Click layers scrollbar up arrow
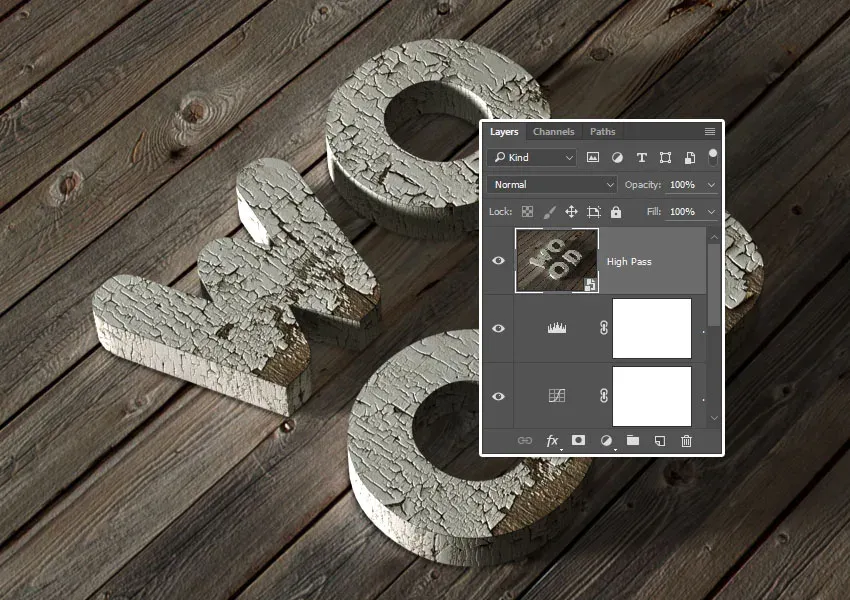 click(x=714, y=237)
